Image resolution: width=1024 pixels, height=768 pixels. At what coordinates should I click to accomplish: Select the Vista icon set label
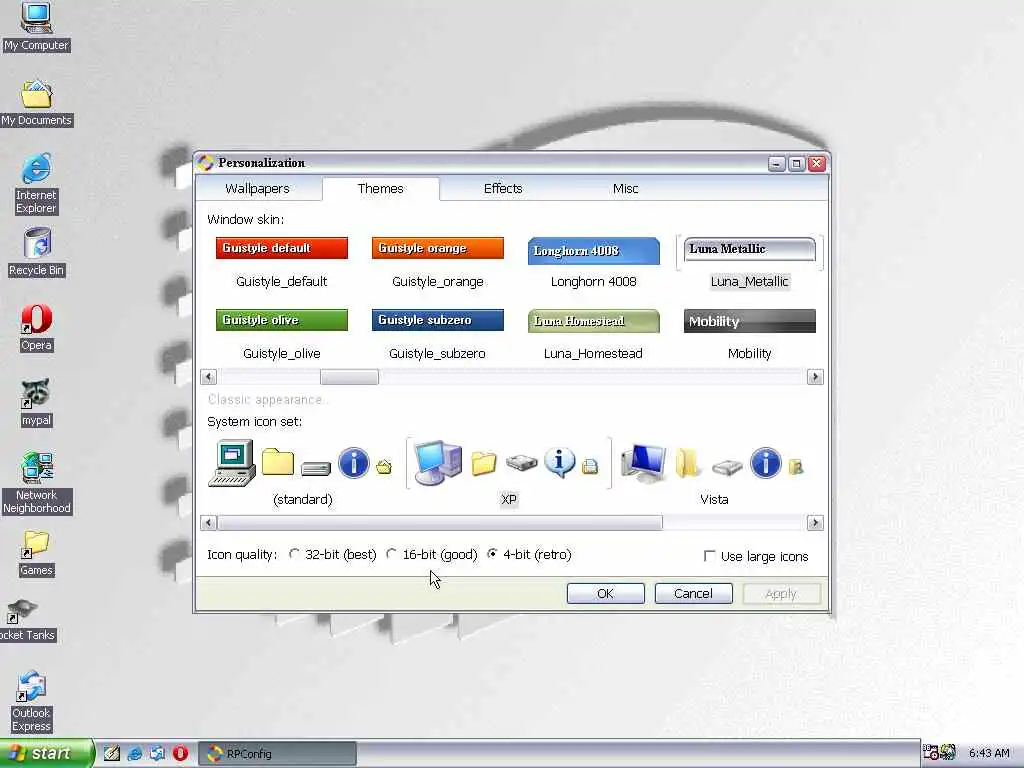coord(714,500)
